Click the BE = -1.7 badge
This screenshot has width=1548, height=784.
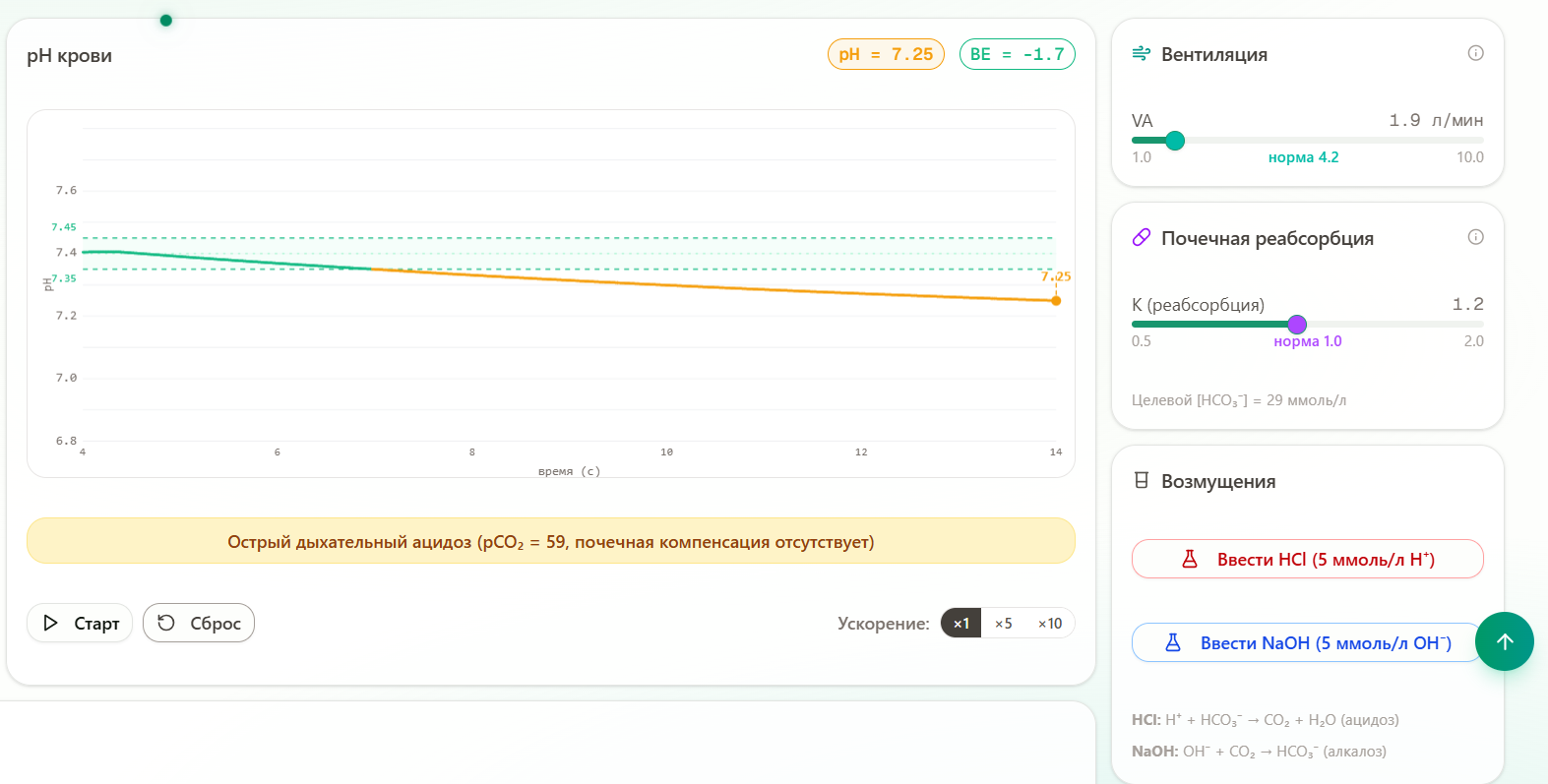tap(1018, 54)
